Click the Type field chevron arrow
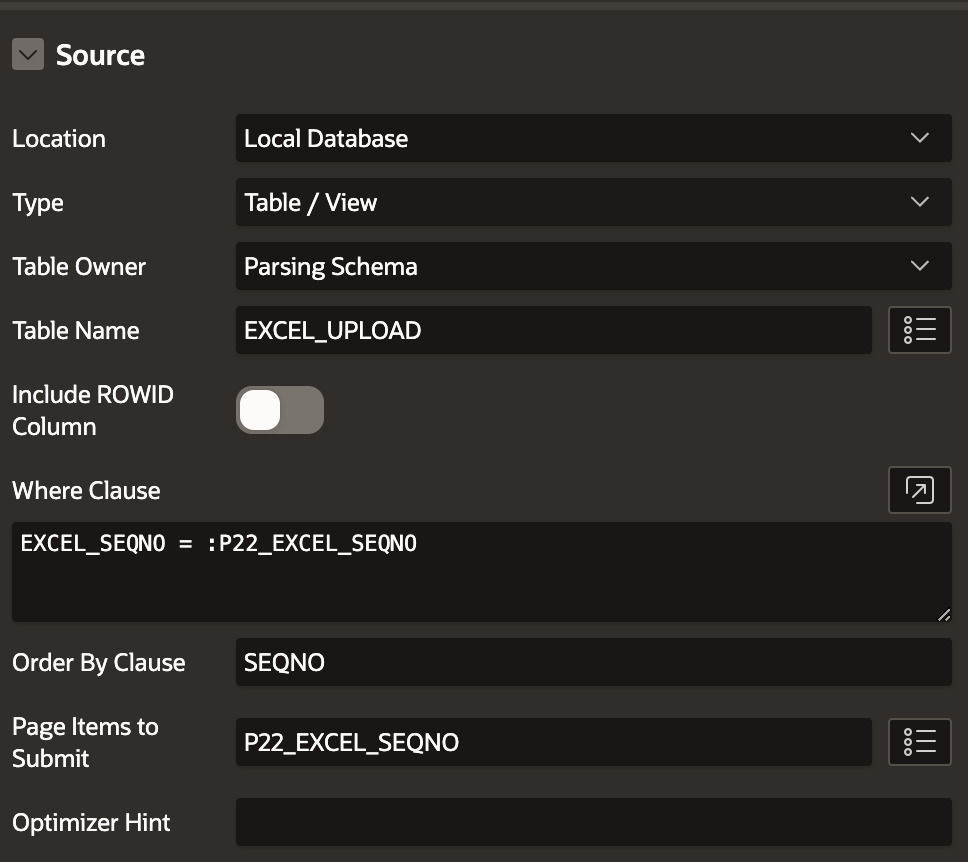Viewport: 968px width, 862px height. [x=920, y=201]
